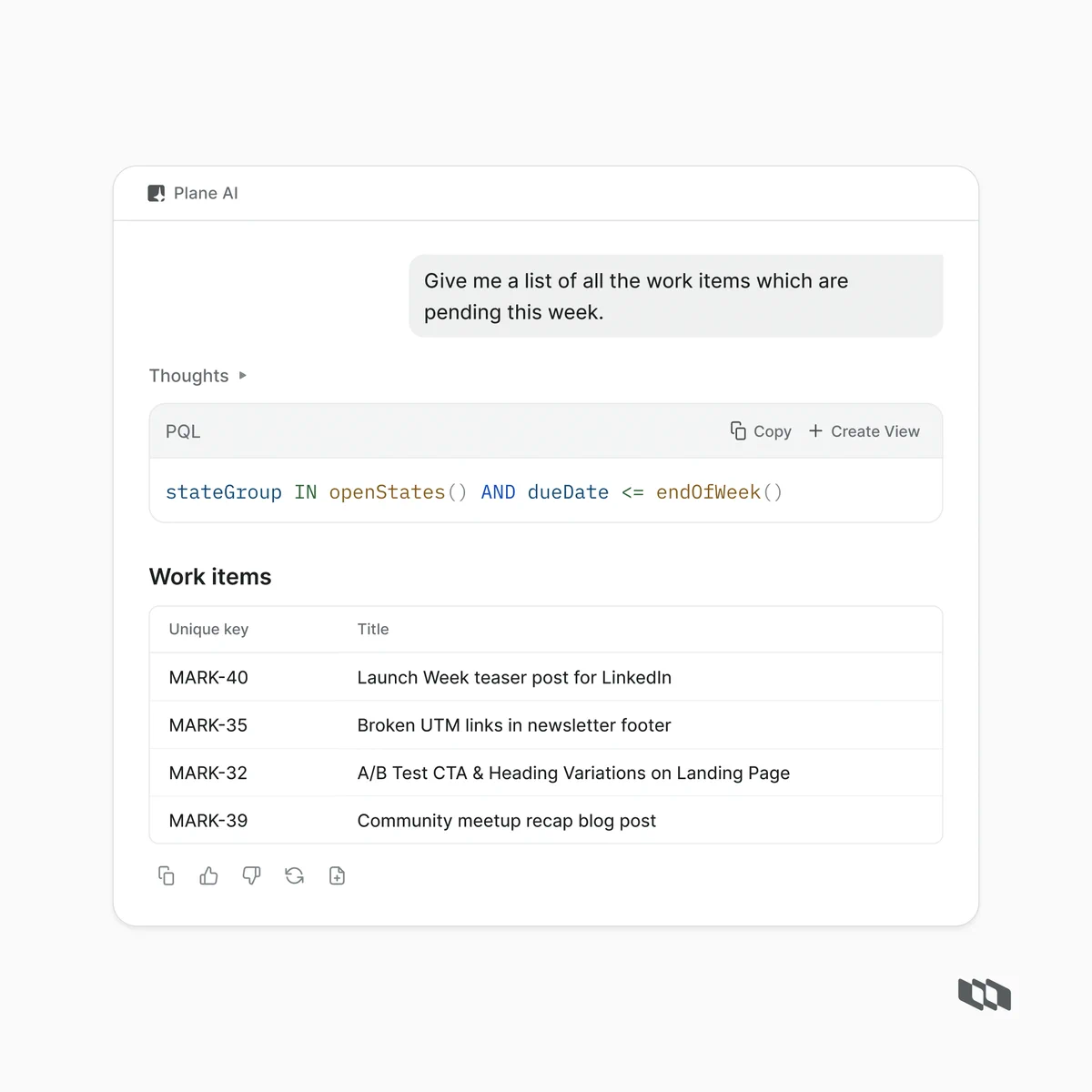
Task: Select 'Launch Week teaser post for LinkedIn'
Action: [514, 677]
